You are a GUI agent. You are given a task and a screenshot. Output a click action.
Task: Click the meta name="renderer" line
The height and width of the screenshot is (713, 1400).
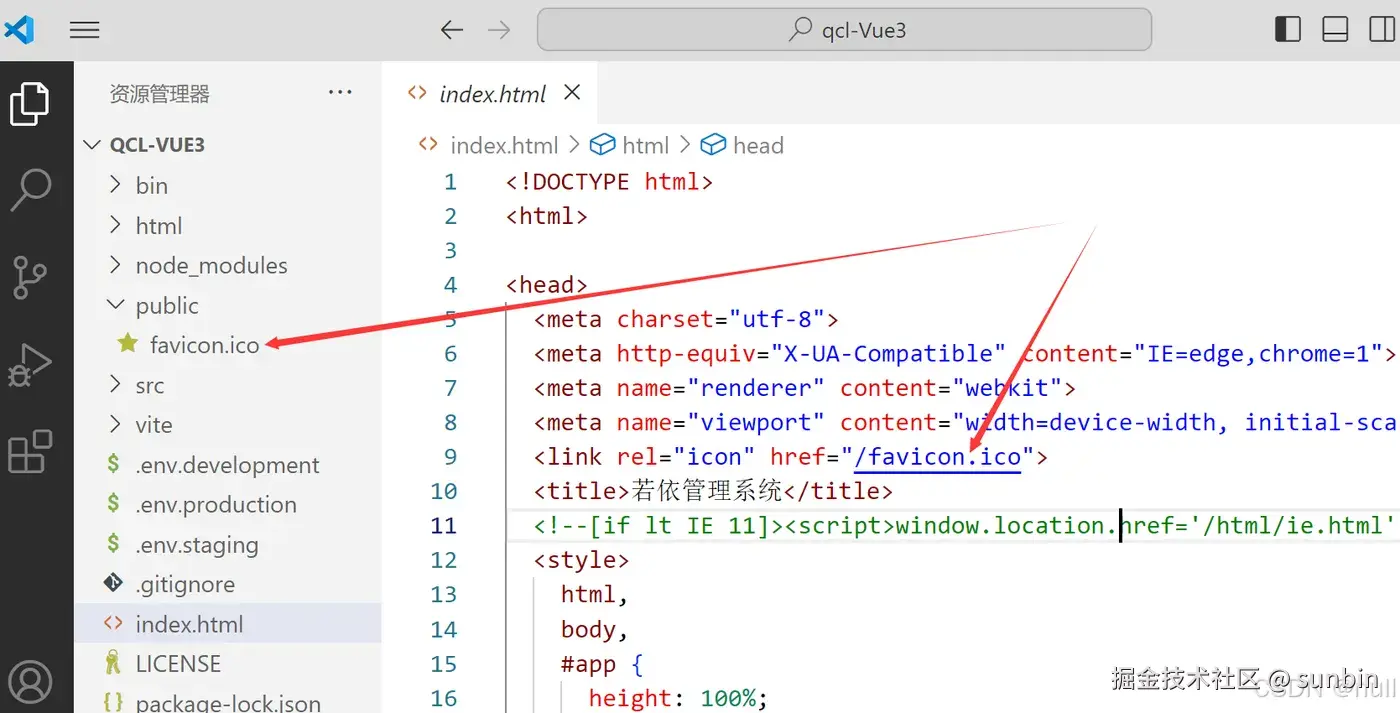pyautogui.click(x=805, y=388)
